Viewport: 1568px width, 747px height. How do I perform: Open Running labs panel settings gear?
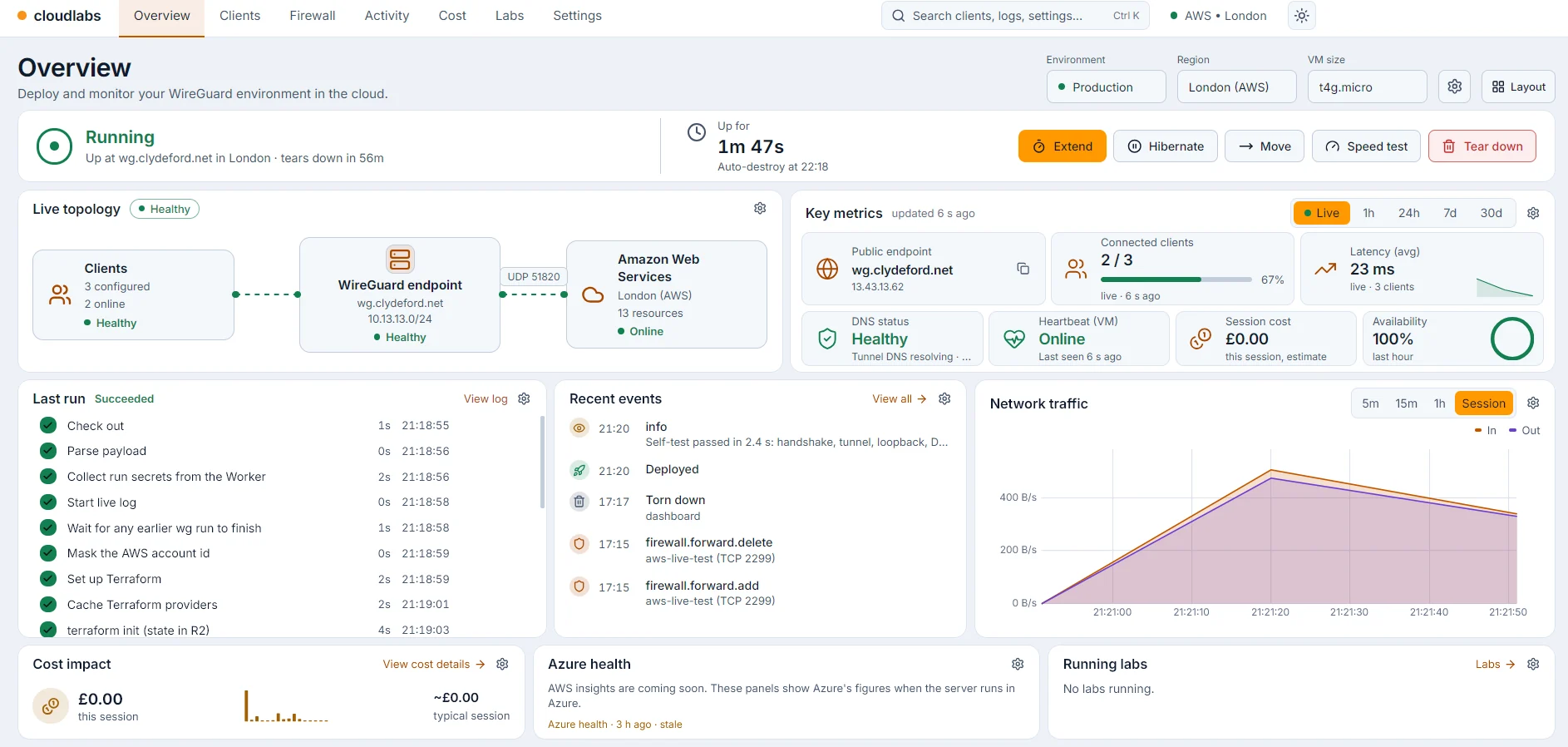[1533, 664]
